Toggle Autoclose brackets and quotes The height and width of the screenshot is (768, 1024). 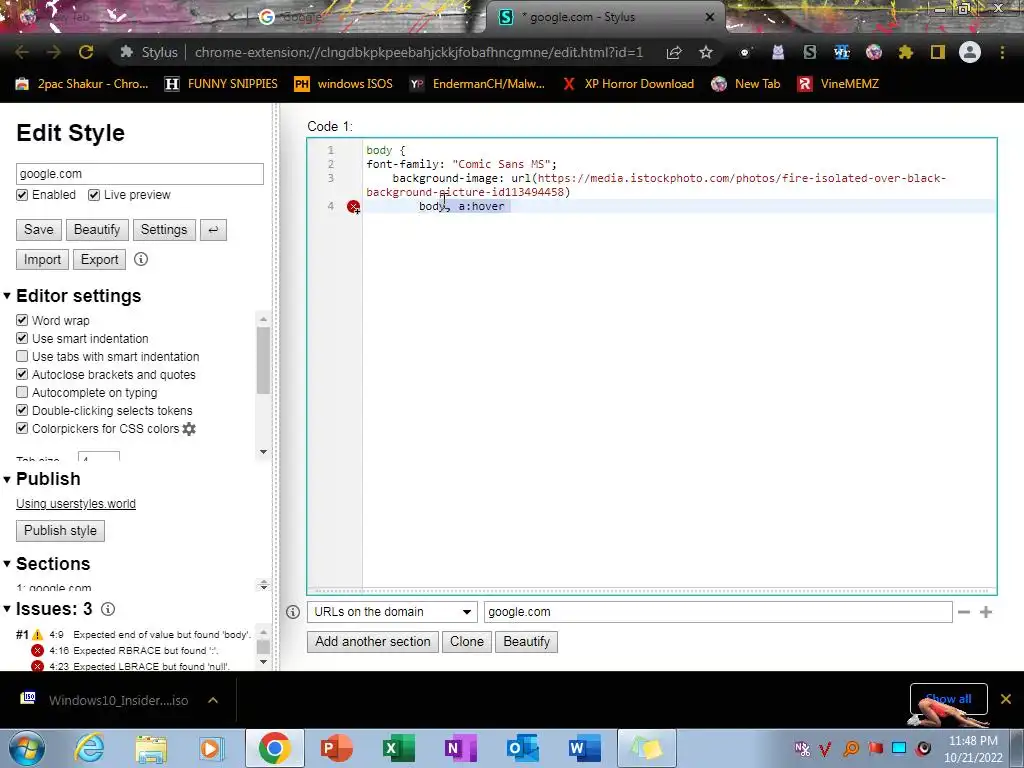(22, 374)
